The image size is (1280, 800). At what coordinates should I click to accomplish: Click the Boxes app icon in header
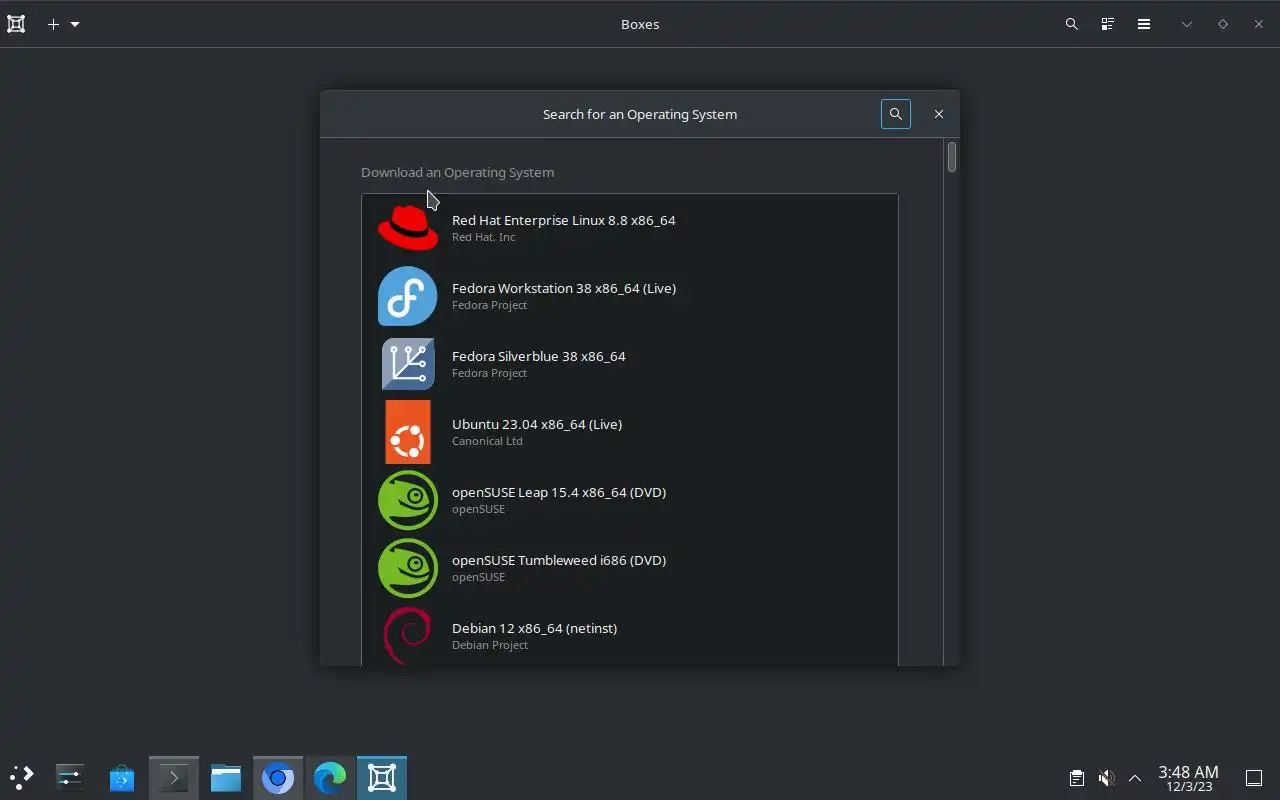[x=16, y=24]
